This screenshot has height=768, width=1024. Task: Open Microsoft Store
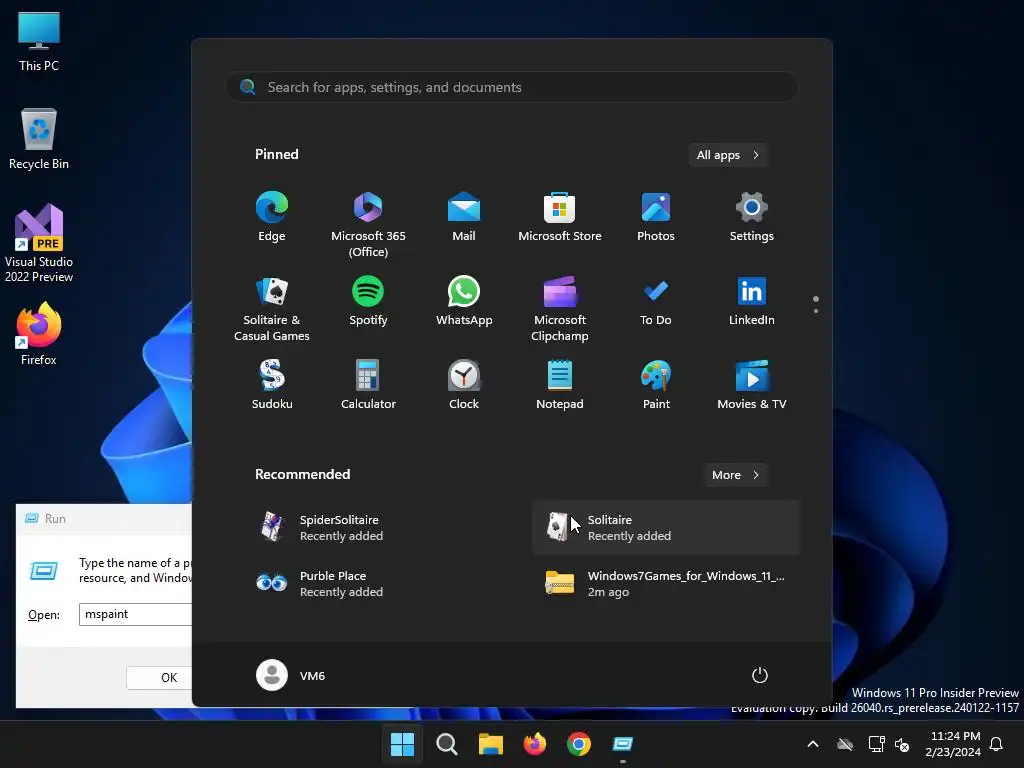coord(560,217)
